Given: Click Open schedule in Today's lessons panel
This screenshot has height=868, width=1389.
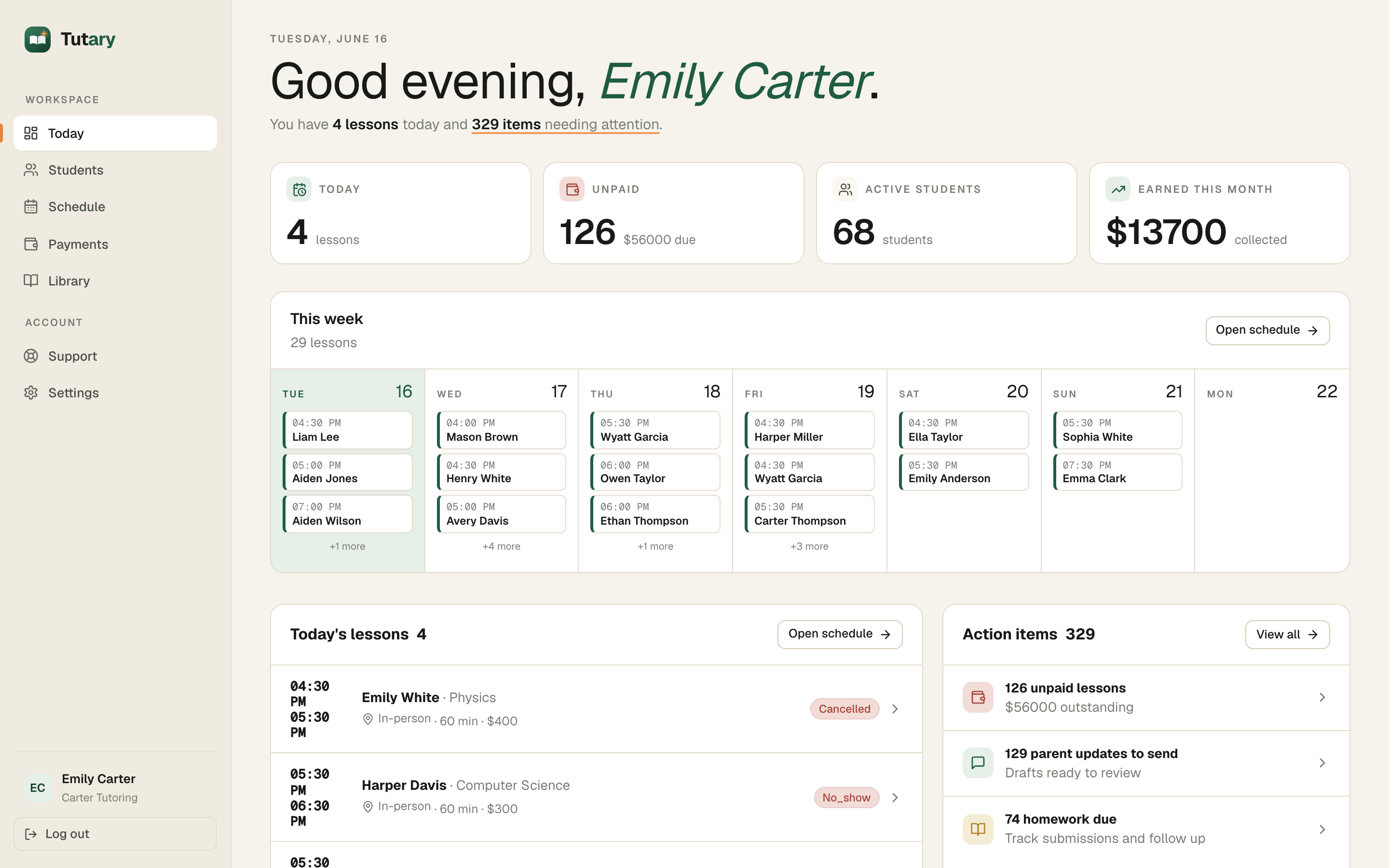Looking at the screenshot, I should [840, 634].
